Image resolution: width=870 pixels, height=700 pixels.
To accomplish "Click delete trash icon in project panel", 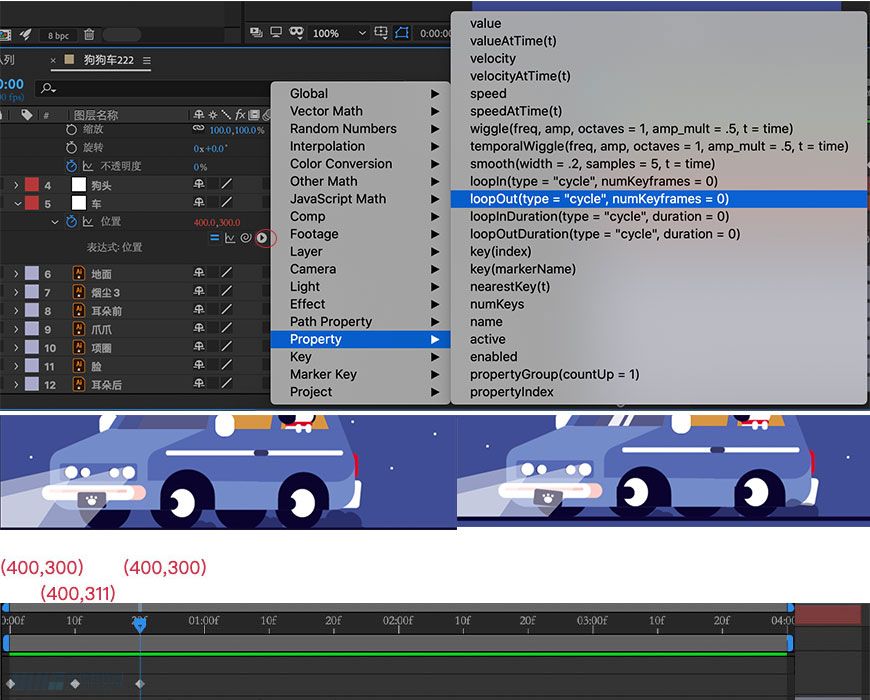I will [x=89, y=35].
